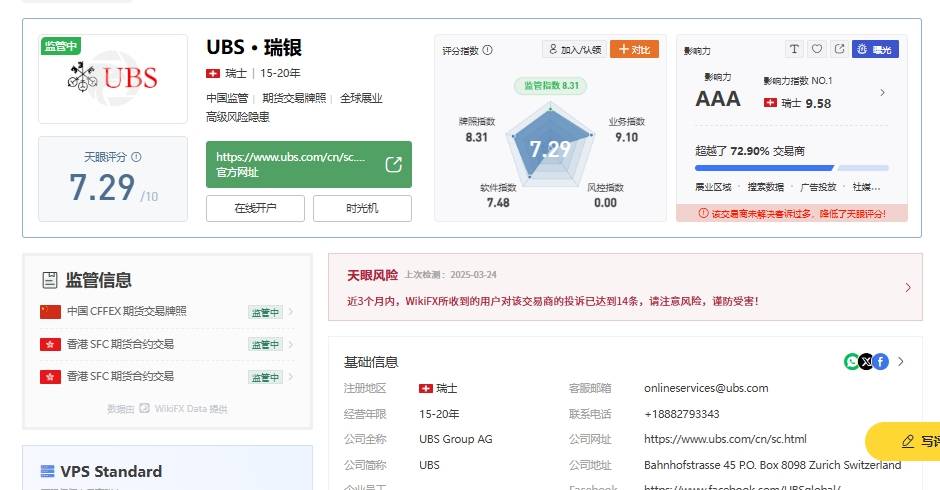
Task: Open the WhatsApp icon in 基础信息
Action: click(851, 361)
